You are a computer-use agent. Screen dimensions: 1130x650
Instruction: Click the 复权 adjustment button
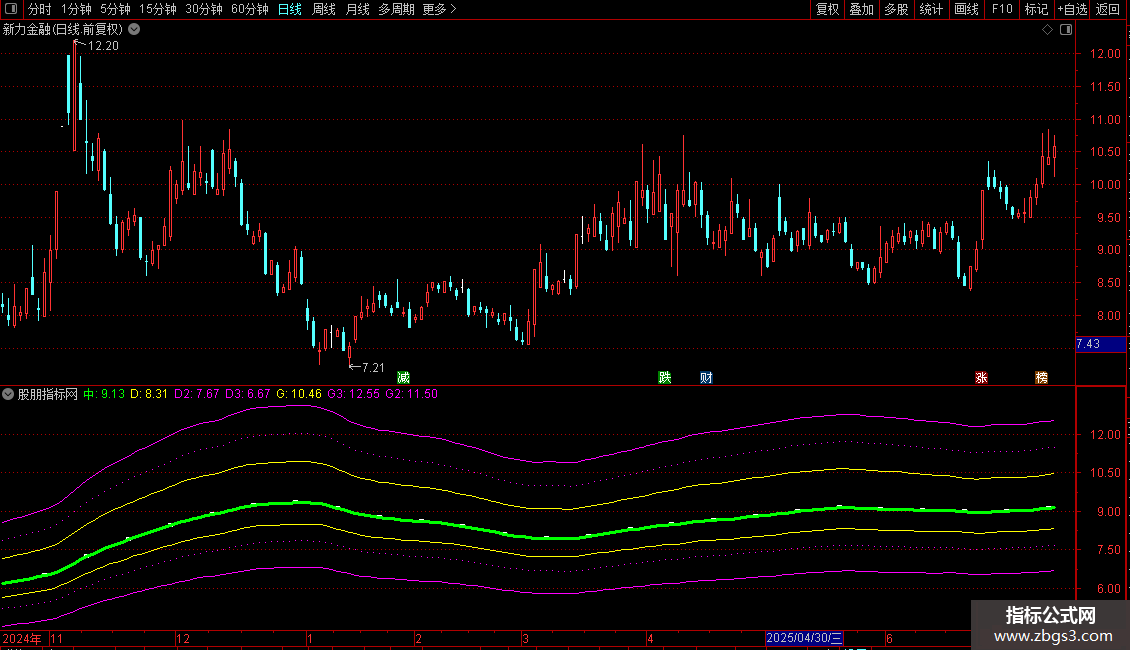827,9
